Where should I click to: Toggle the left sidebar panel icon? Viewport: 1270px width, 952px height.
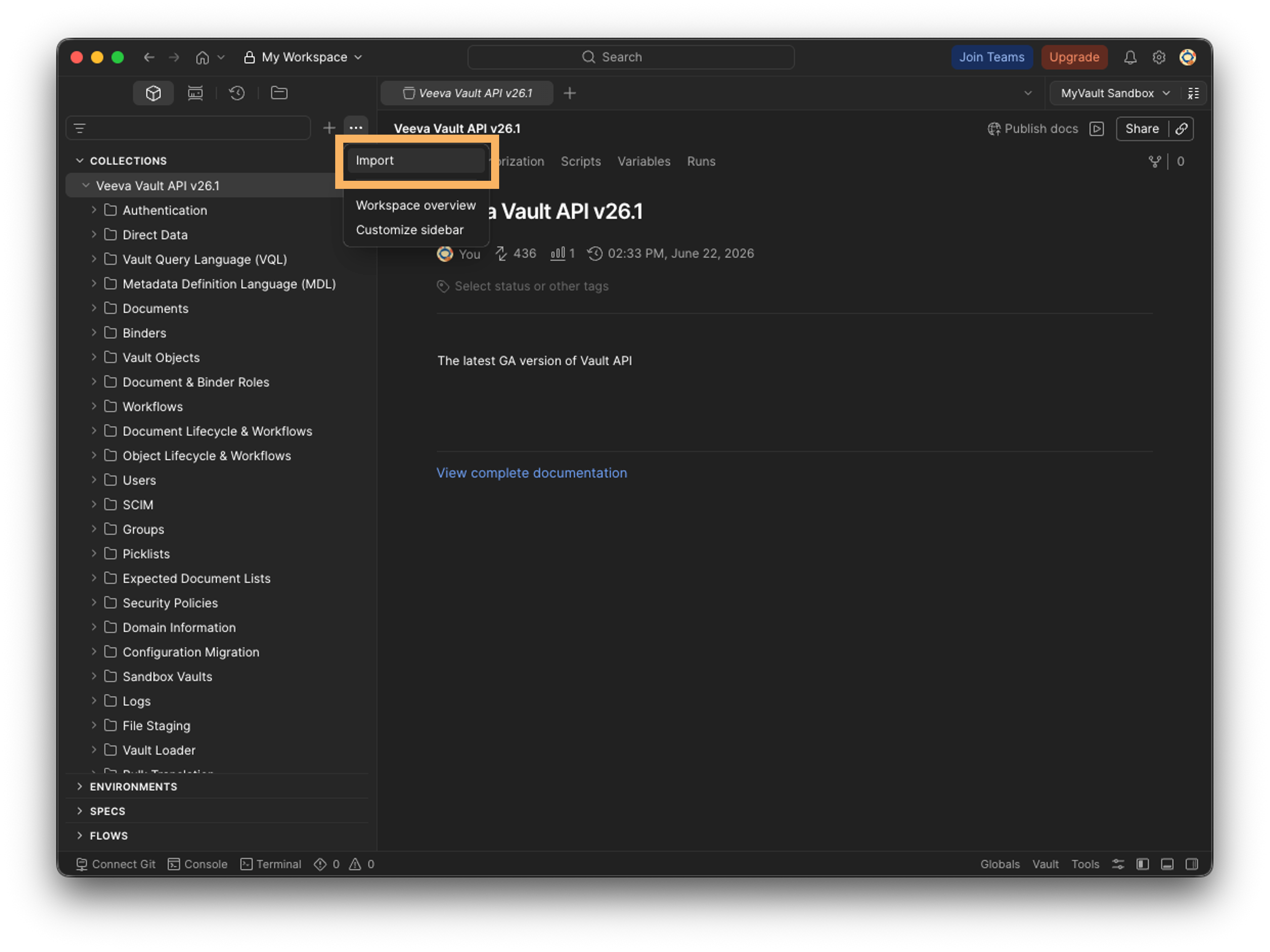[x=1143, y=864]
